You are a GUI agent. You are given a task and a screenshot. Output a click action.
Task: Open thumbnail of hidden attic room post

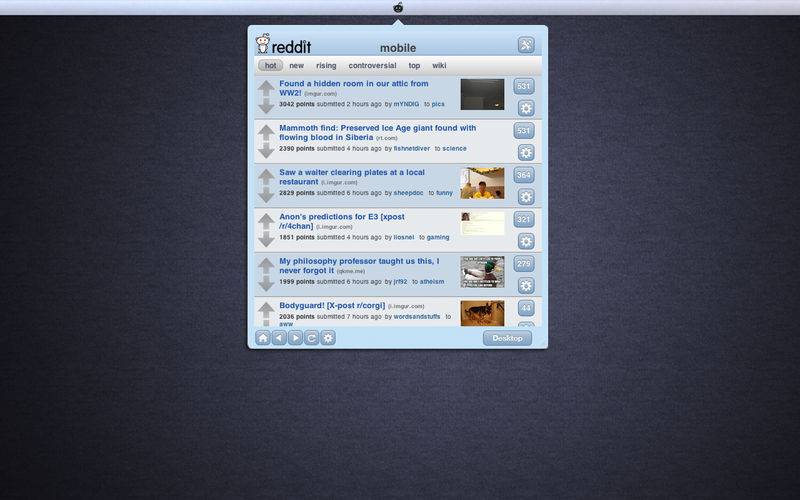(482, 94)
